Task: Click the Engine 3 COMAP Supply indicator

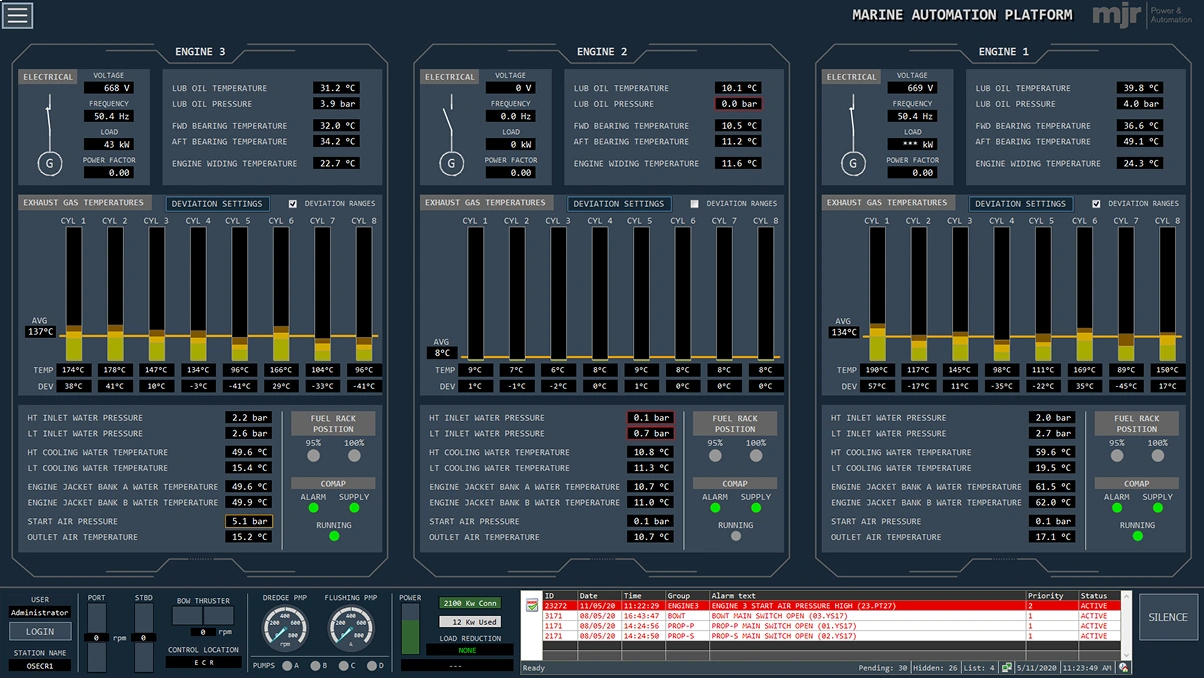Action: click(x=354, y=508)
